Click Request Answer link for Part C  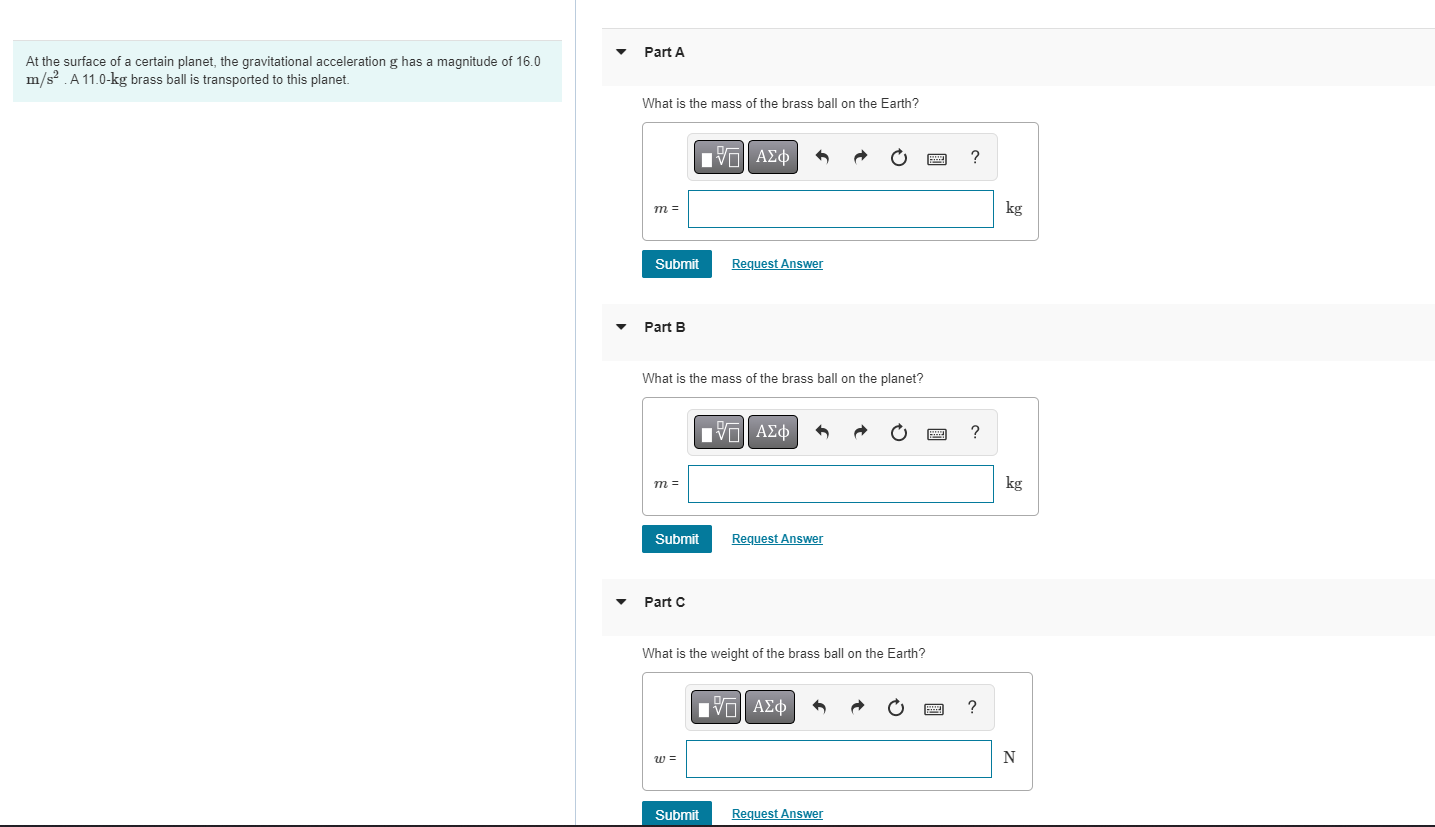point(777,814)
